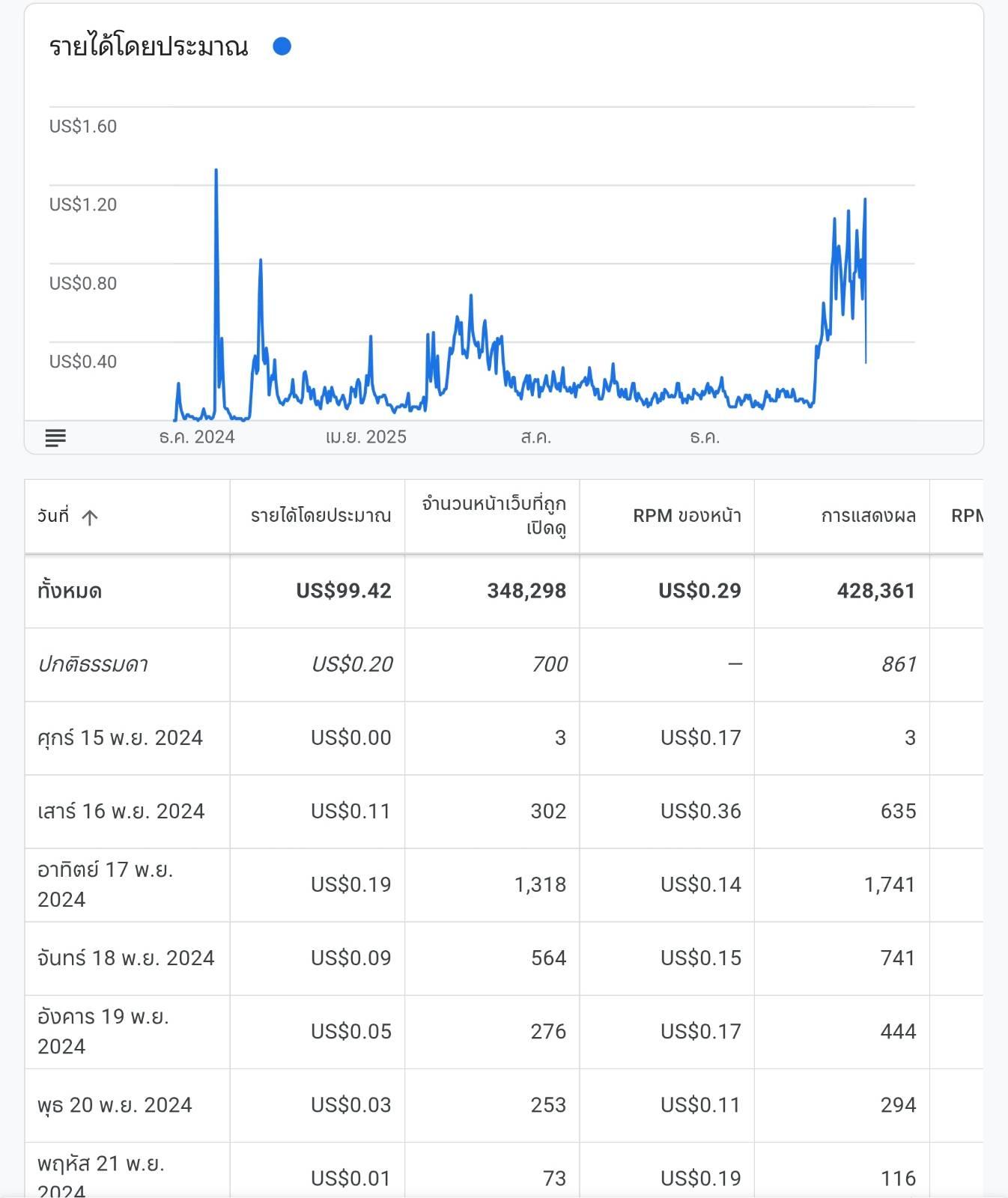This screenshot has height=1198, width=1008.
Task: Click revenue US$0.01 in the 21 พ.ย. row
Action: pyautogui.click(x=351, y=1178)
